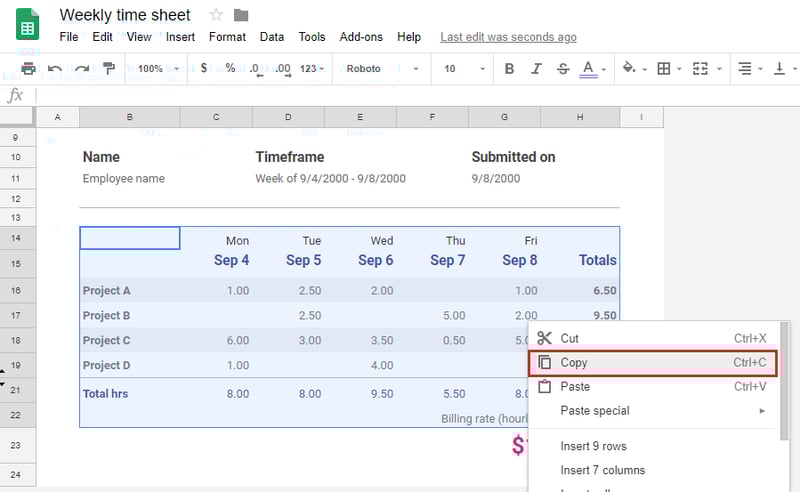Click the Week of 9/4/2000 - 9/8/2000 cell
The image size is (800, 492).
[331, 179]
